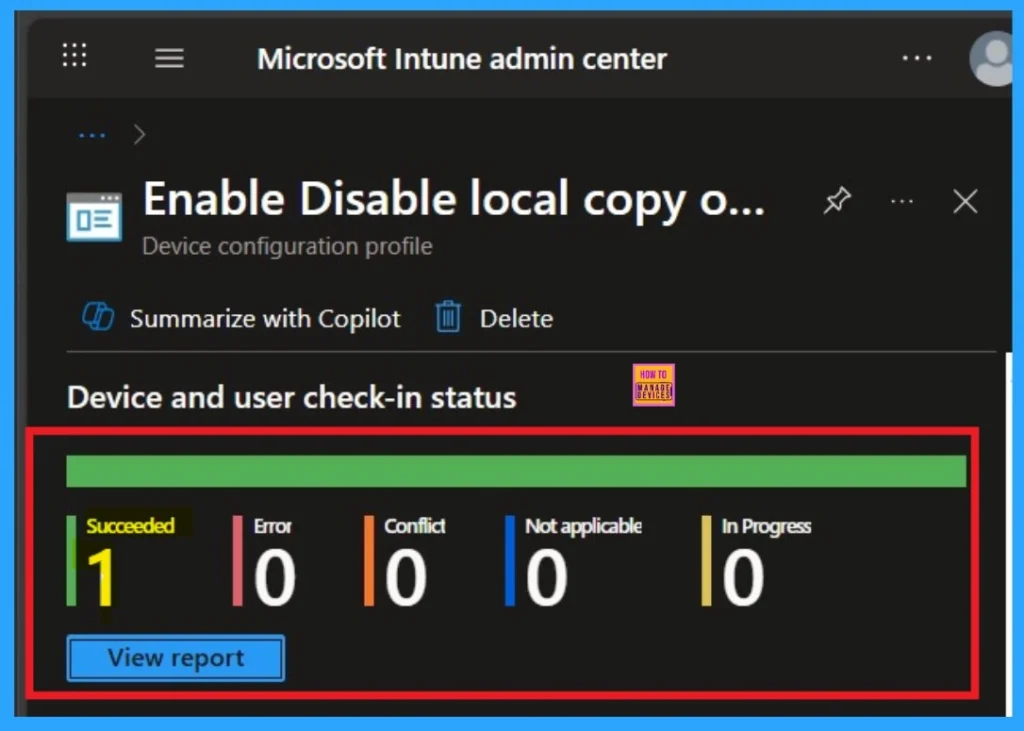Open blade more actions ellipsis
The image size is (1024, 731).
(902, 201)
